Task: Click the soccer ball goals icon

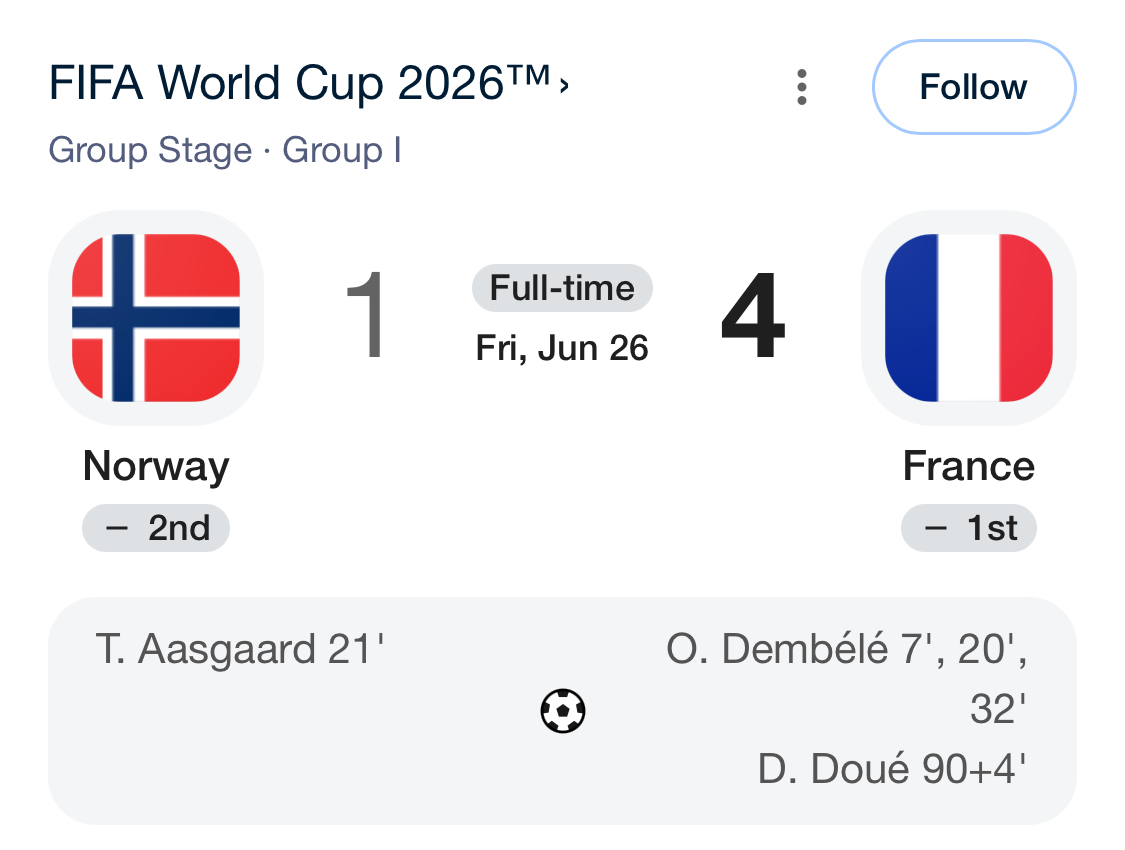Action: click(x=562, y=711)
